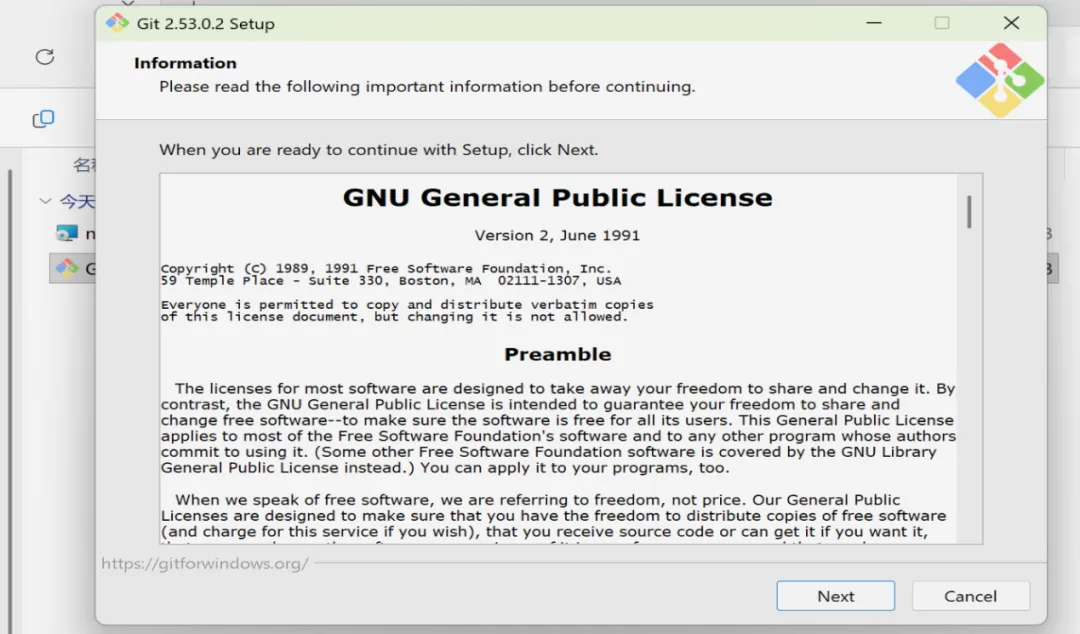1080x634 pixels.
Task: Select the file with computer icon in Explorer
Action: click(x=67, y=234)
